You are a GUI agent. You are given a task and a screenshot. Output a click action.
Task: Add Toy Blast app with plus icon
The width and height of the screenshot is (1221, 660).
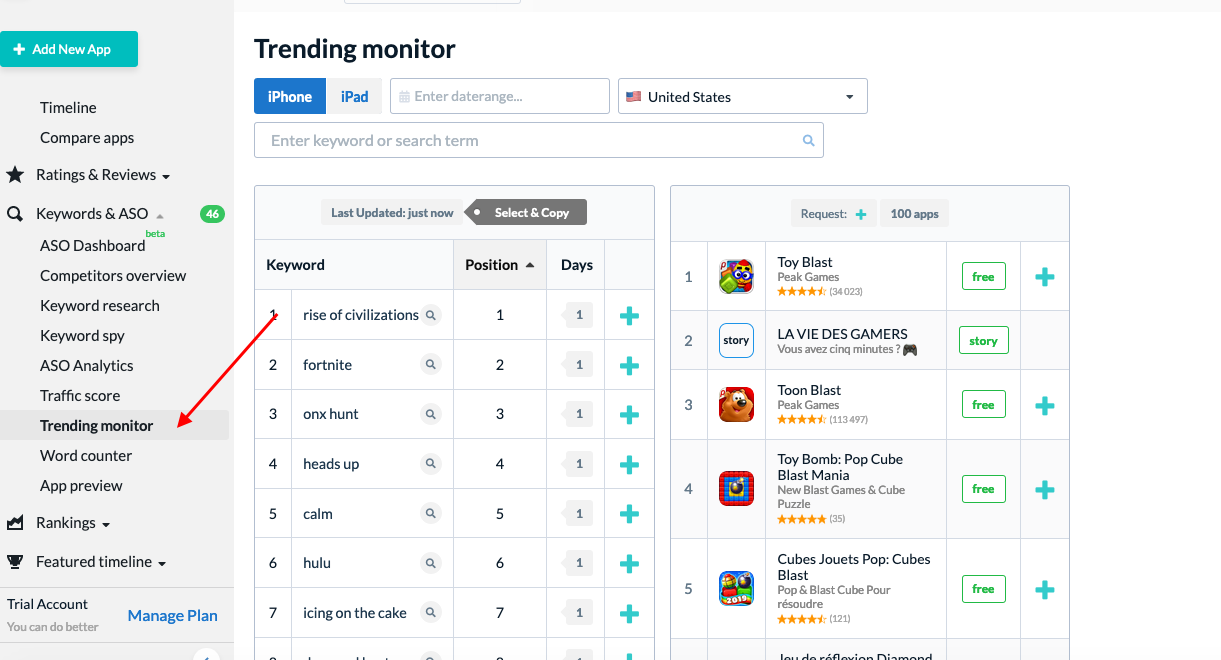tap(1045, 277)
